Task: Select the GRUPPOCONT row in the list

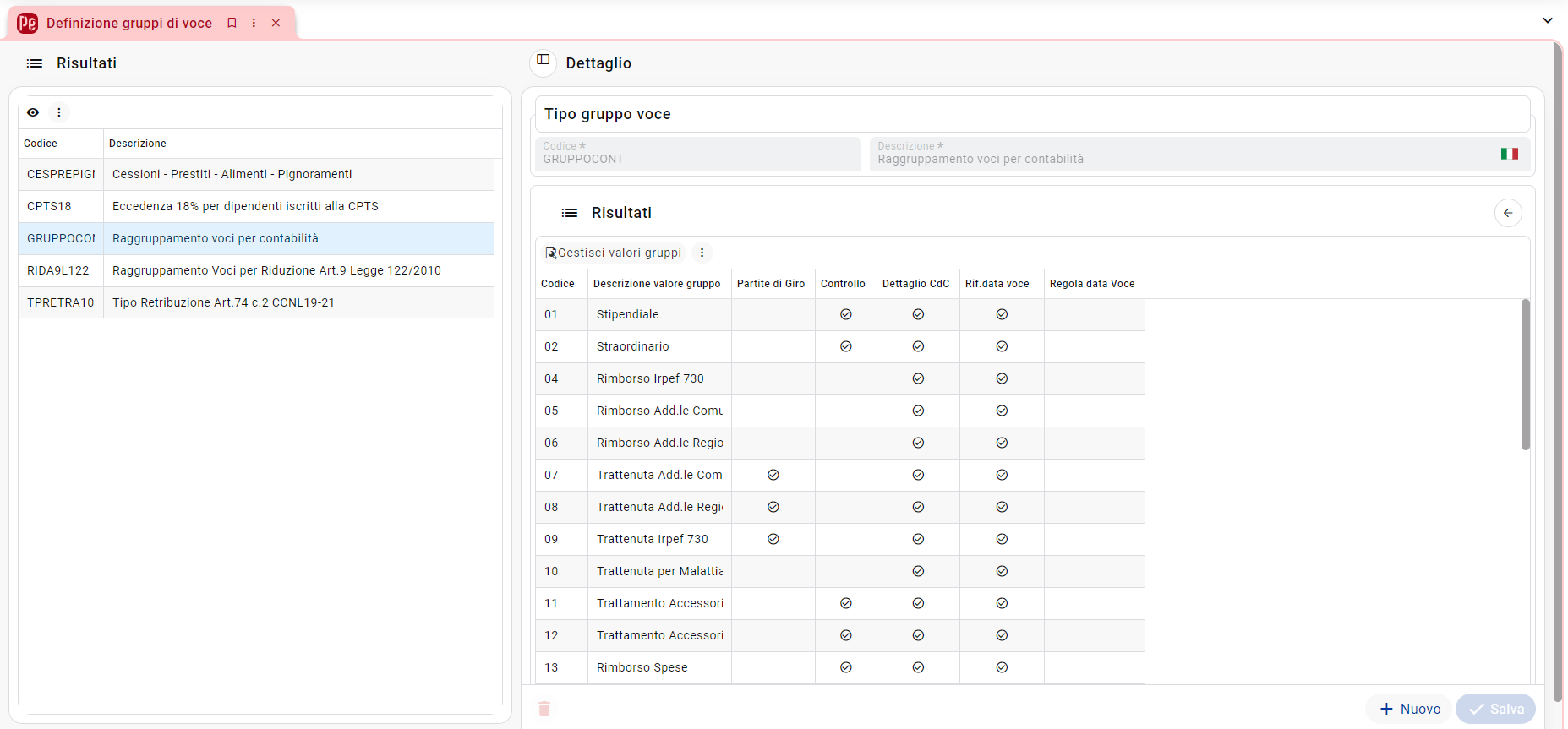Action: point(256,238)
